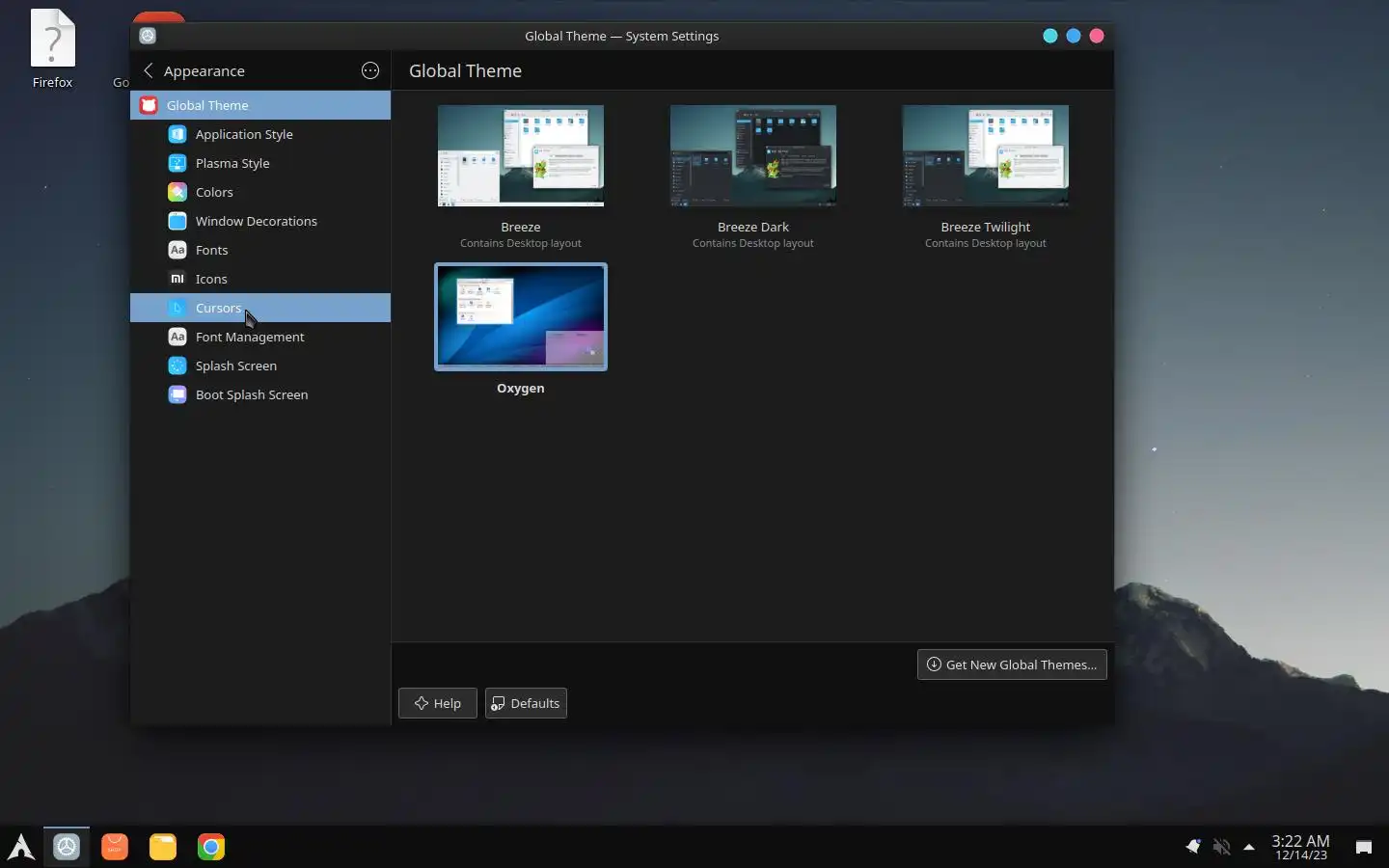The width and height of the screenshot is (1389, 868).
Task: Click the muted volume tray icon
Action: tap(1221, 847)
